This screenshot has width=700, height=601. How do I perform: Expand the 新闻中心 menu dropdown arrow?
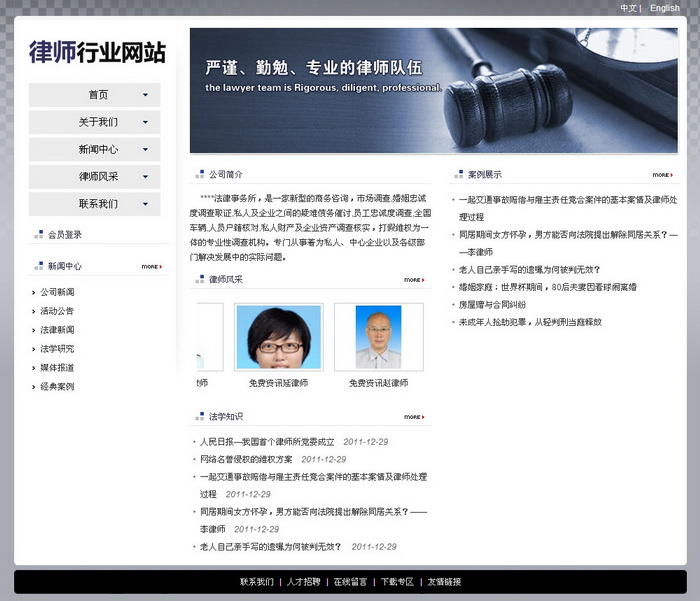[146, 149]
